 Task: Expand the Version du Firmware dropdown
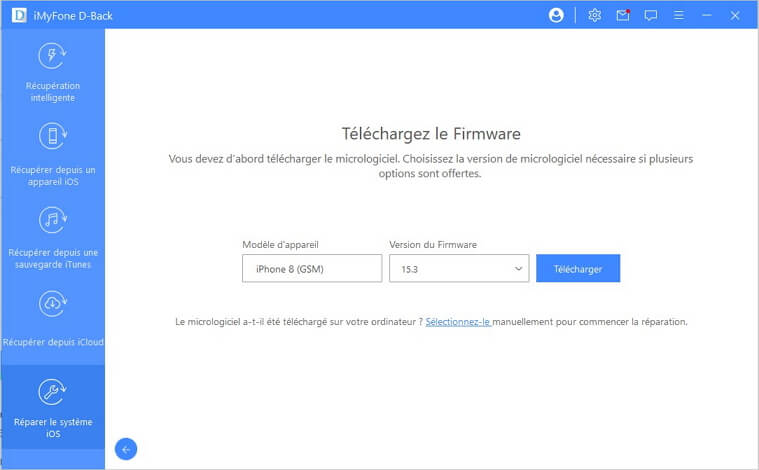point(459,269)
